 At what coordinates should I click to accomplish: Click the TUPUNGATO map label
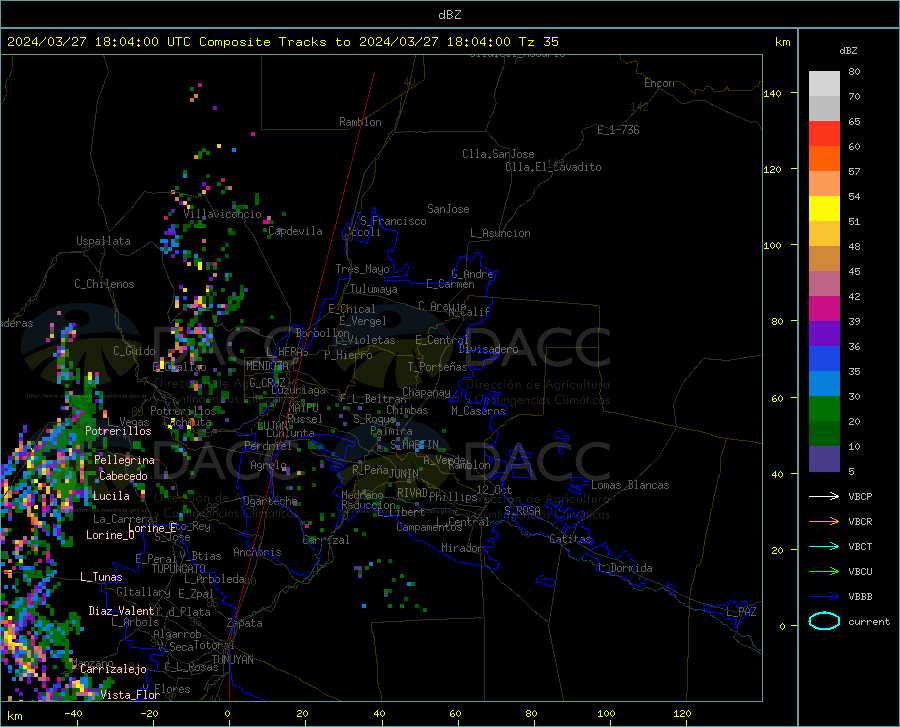[179, 569]
